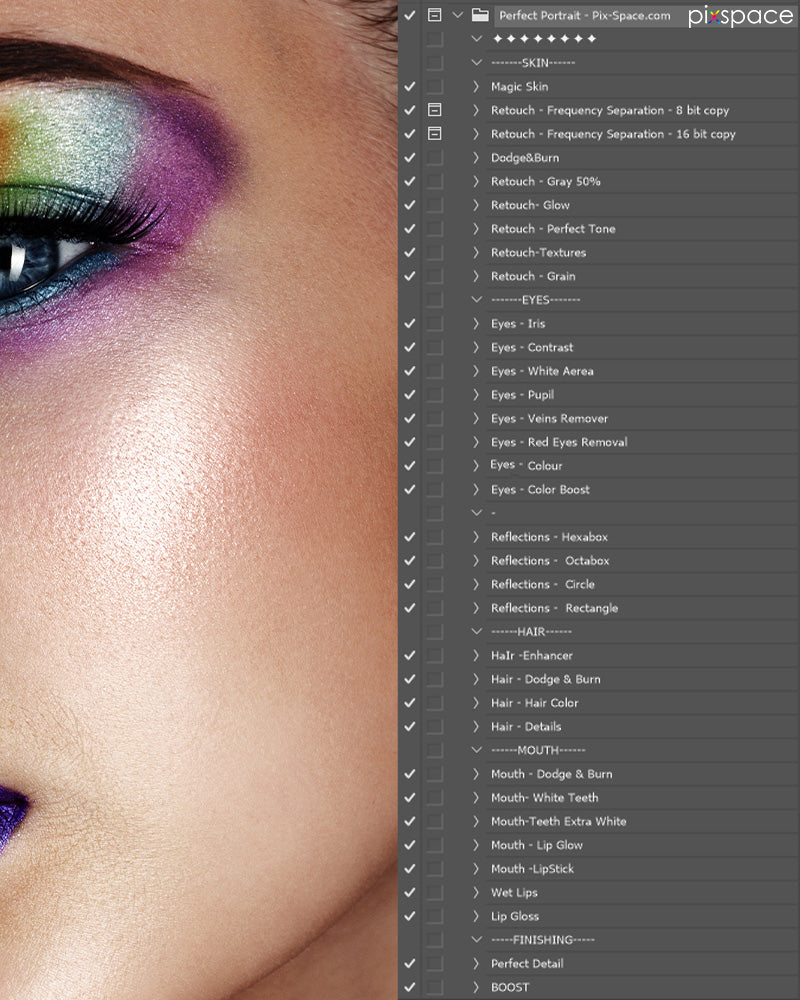
Task: Uncheck the Wet Lips action
Action: click(x=410, y=892)
